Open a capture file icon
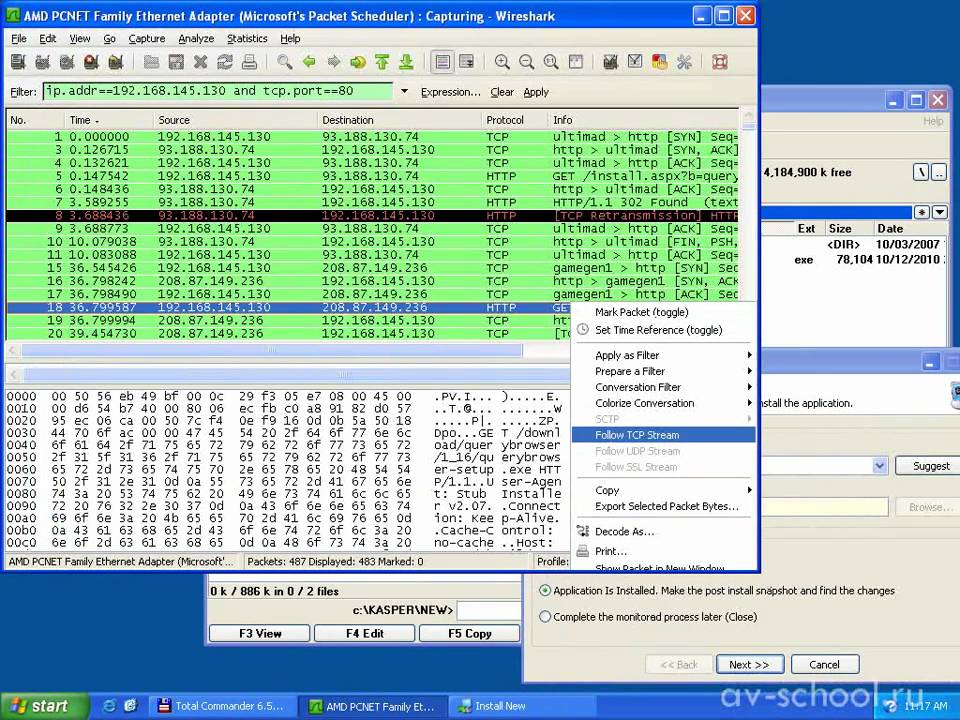The width and height of the screenshot is (960, 720). coord(151,62)
